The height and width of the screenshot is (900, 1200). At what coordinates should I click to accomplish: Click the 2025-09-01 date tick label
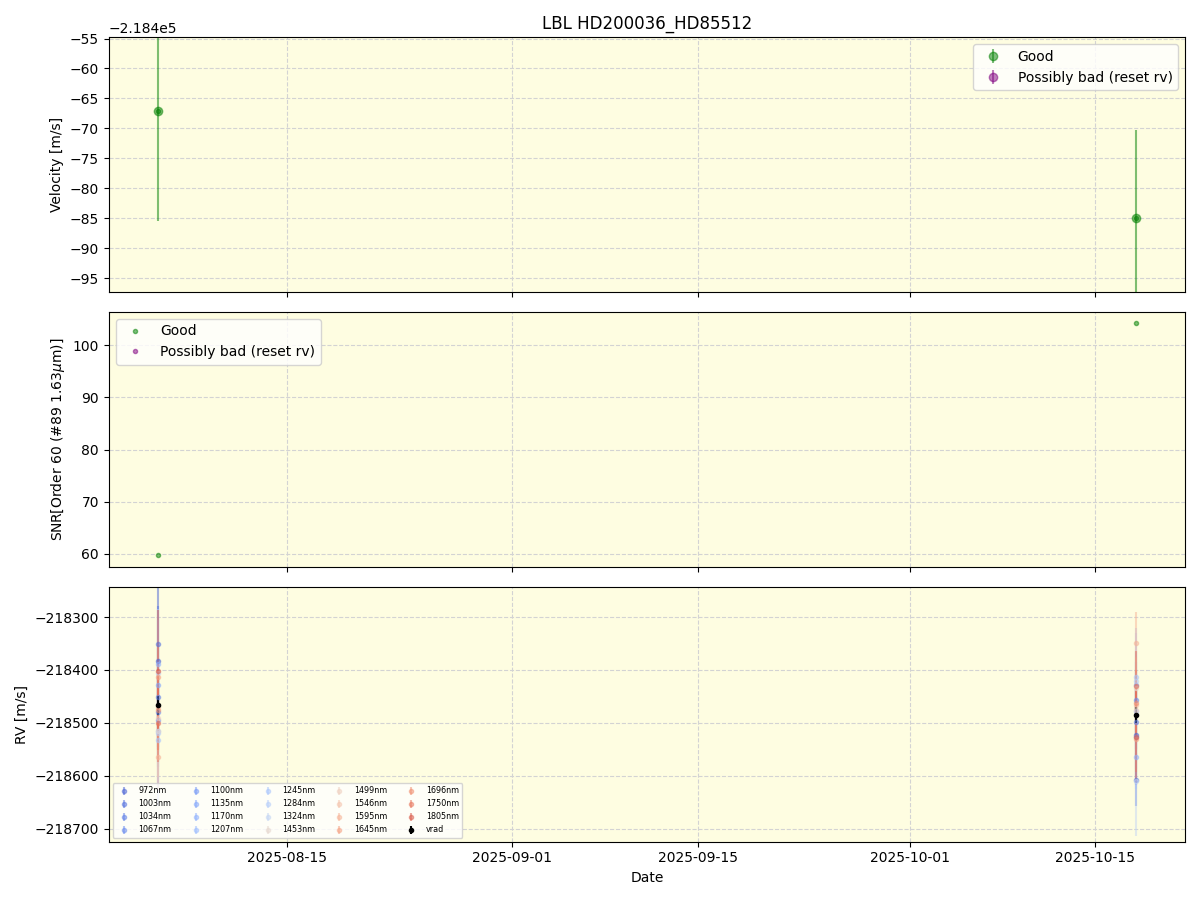point(512,857)
